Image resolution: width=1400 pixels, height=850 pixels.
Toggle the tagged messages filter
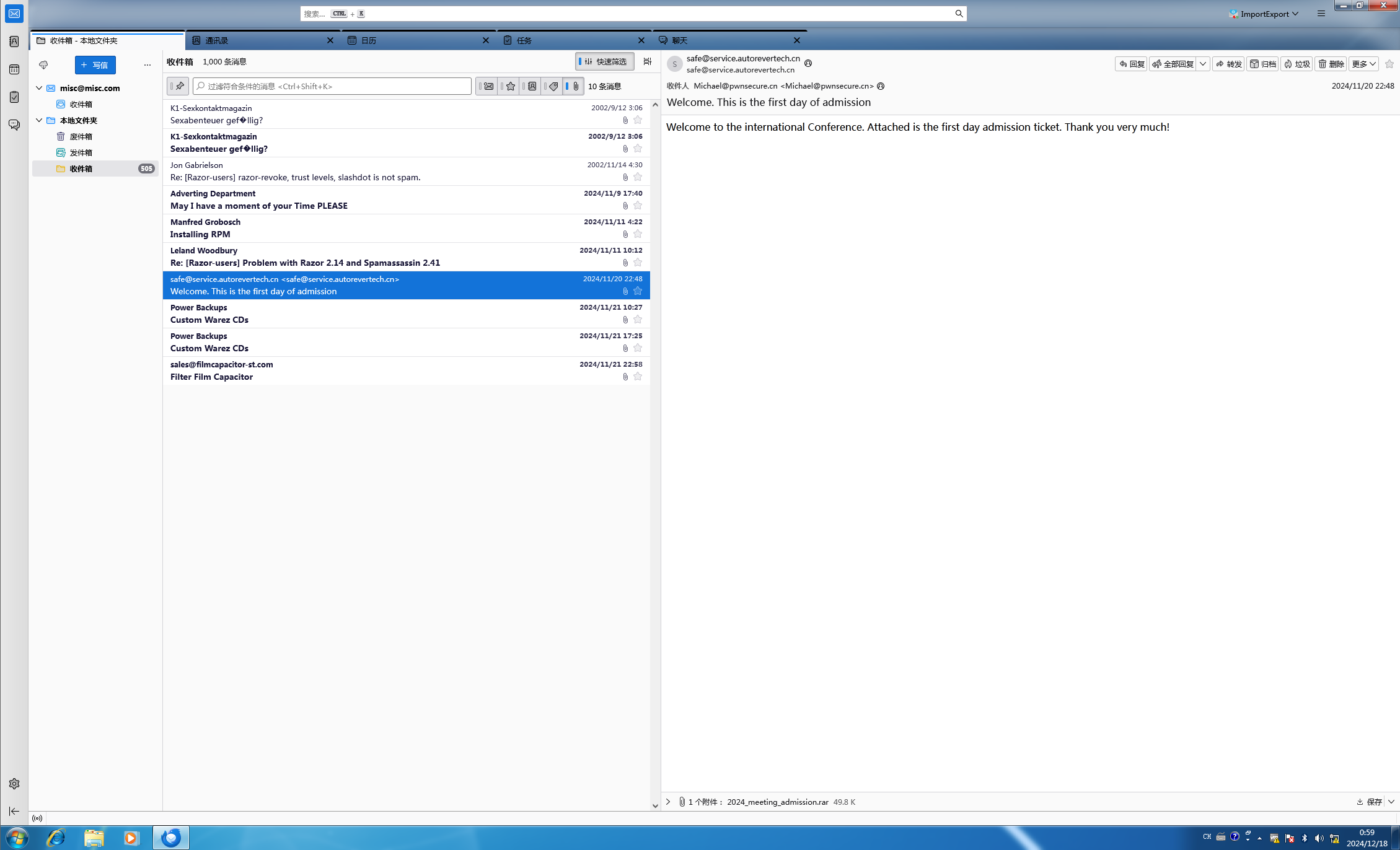(x=552, y=86)
